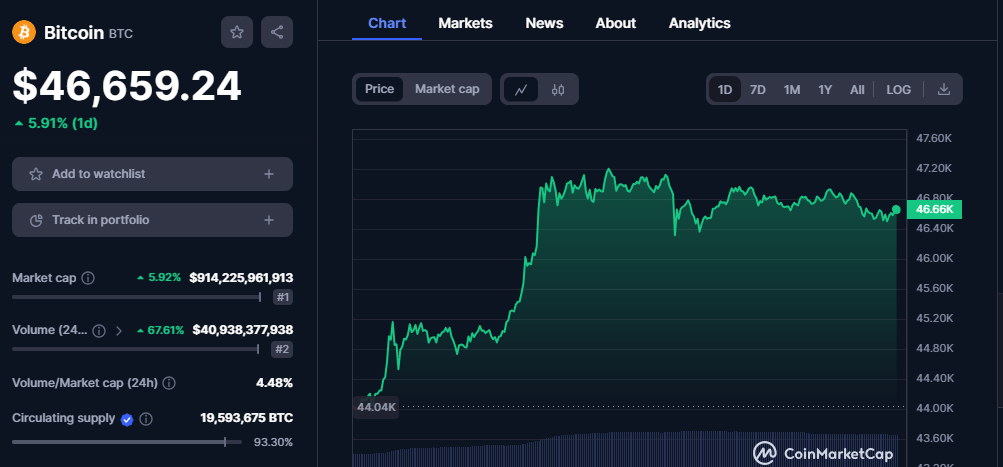This screenshot has height=467, width=1003.
Task: Click the BTC ticker symbol text
Action: 121,34
